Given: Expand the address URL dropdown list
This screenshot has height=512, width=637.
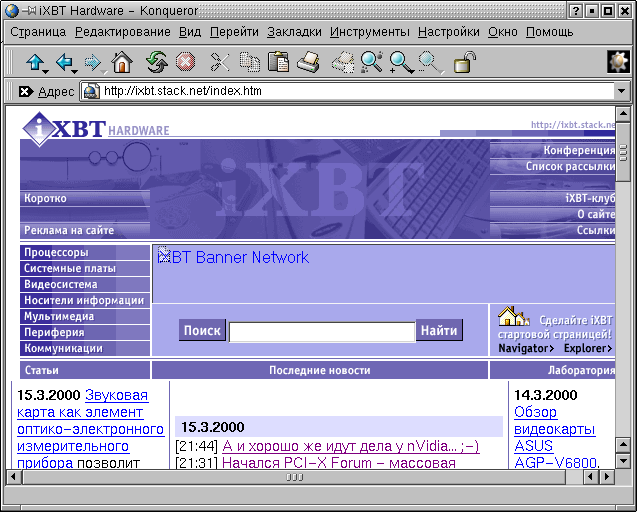Looking at the screenshot, I should pos(621,91).
